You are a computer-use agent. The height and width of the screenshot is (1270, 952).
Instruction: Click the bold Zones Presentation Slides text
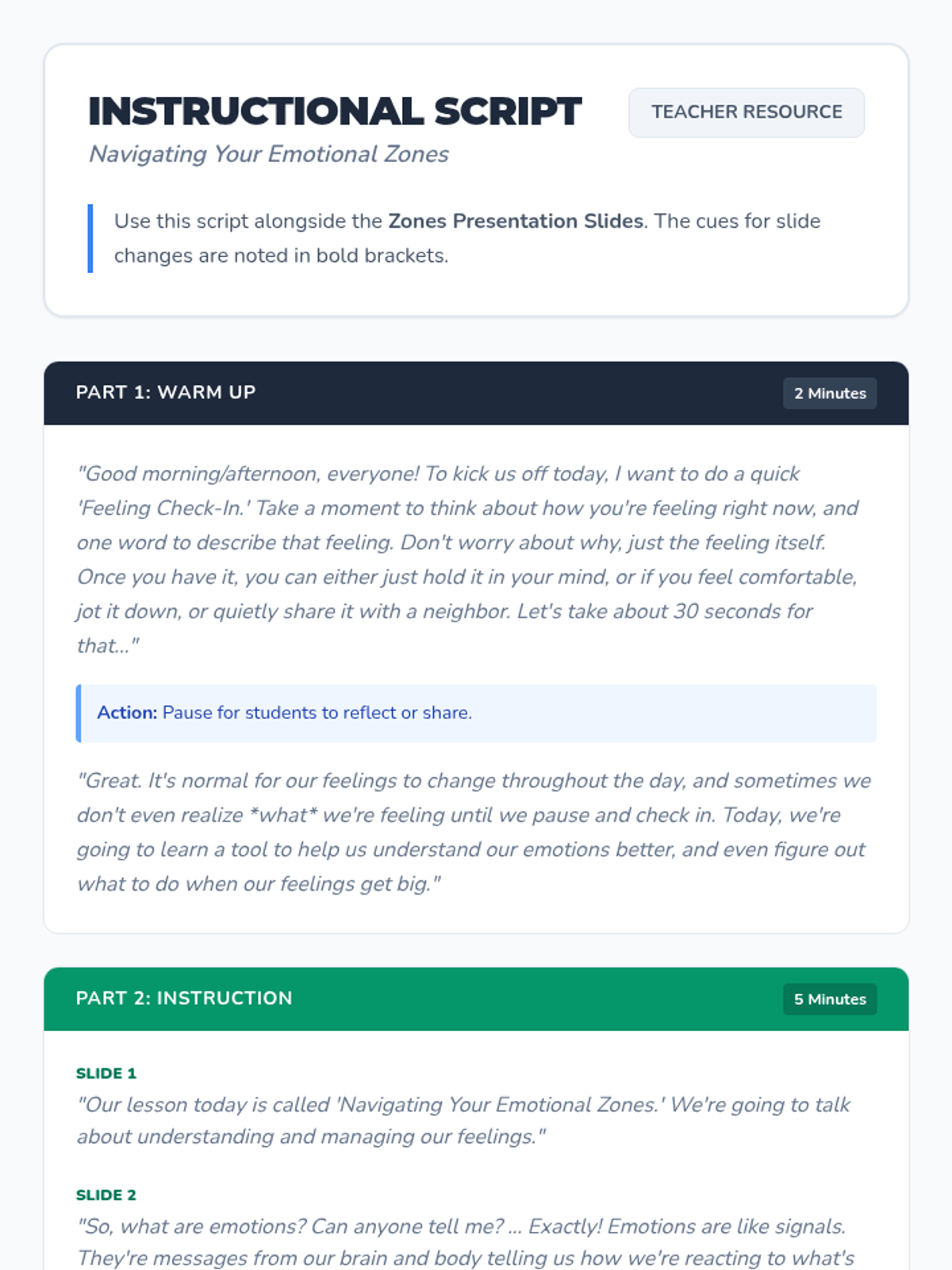click(x=515, y=221)
